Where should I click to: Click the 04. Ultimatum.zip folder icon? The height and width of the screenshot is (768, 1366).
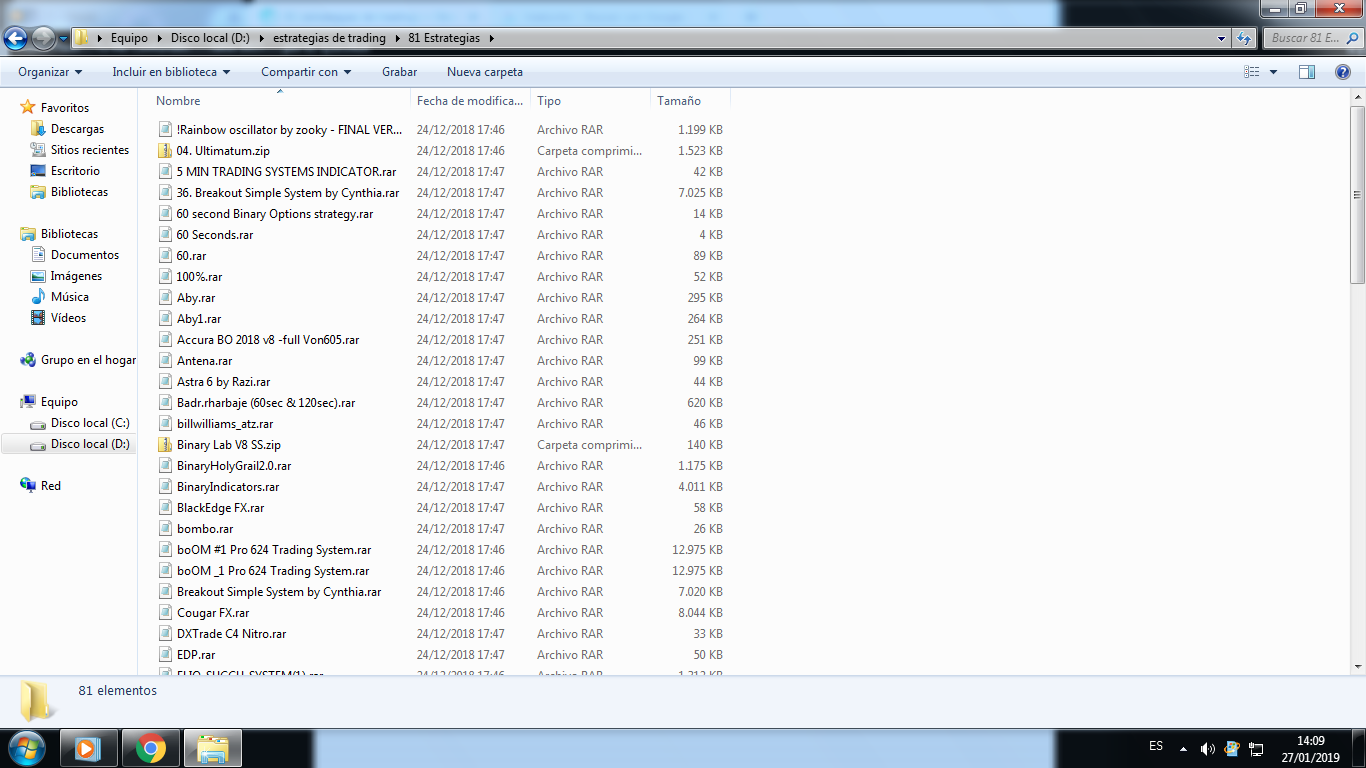click(165, 151)
